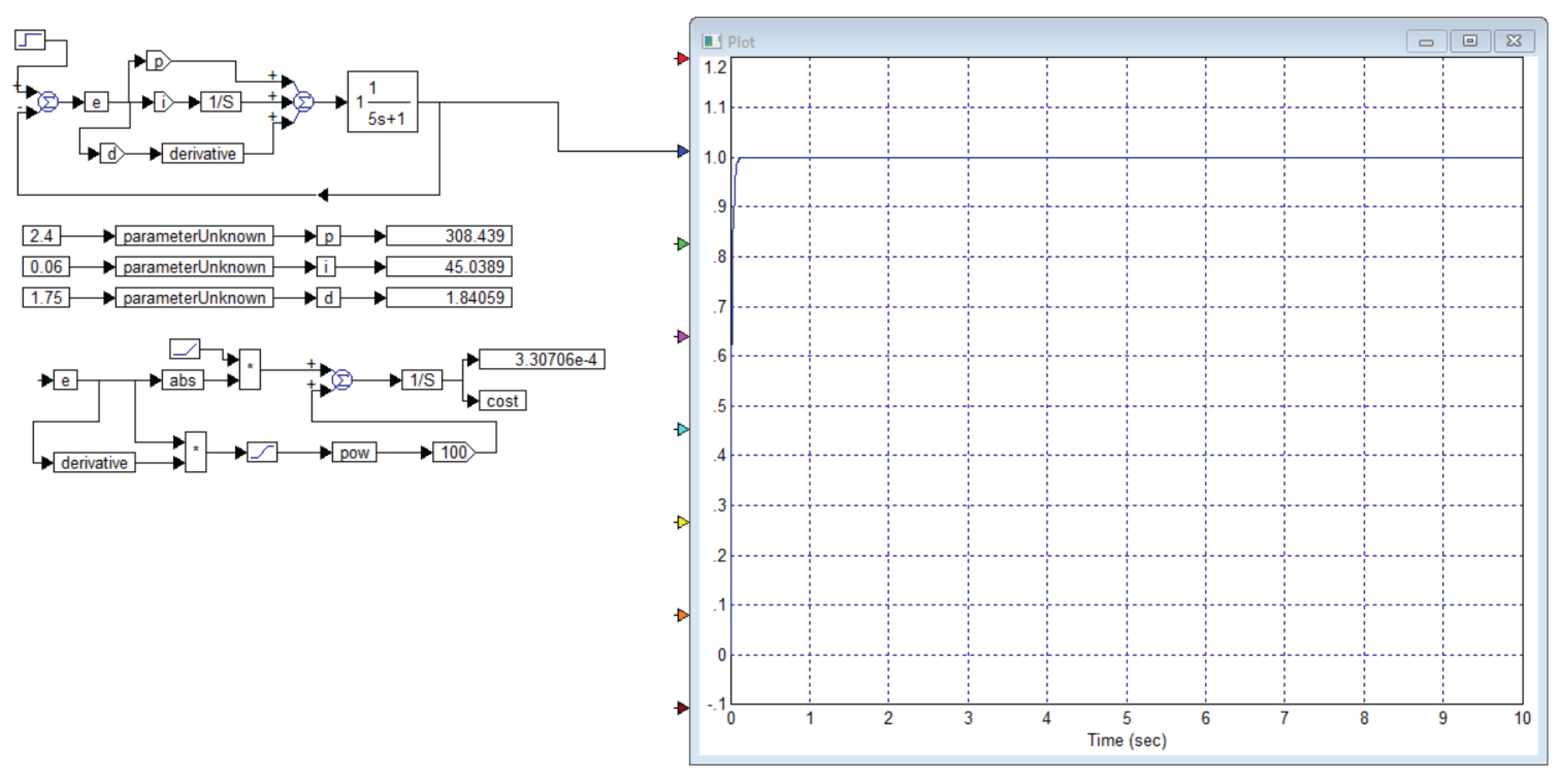This screenshot has height=784, width=1564.
Task: Click the green plot input connector
Action: pyautogui.click(x=683, y=244)
